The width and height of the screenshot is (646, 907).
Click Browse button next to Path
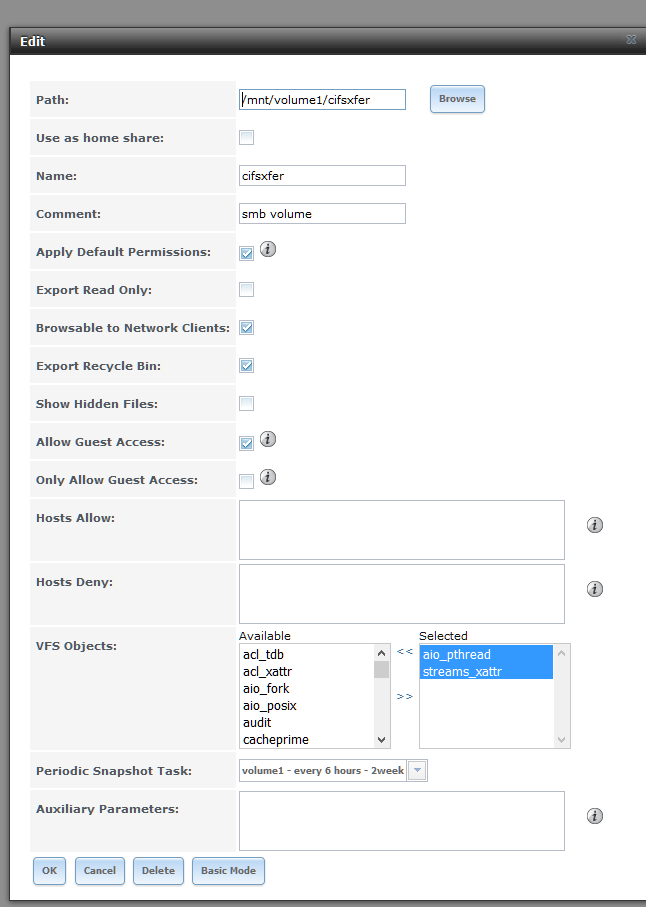pyautogui.click(x=457, y=99)
